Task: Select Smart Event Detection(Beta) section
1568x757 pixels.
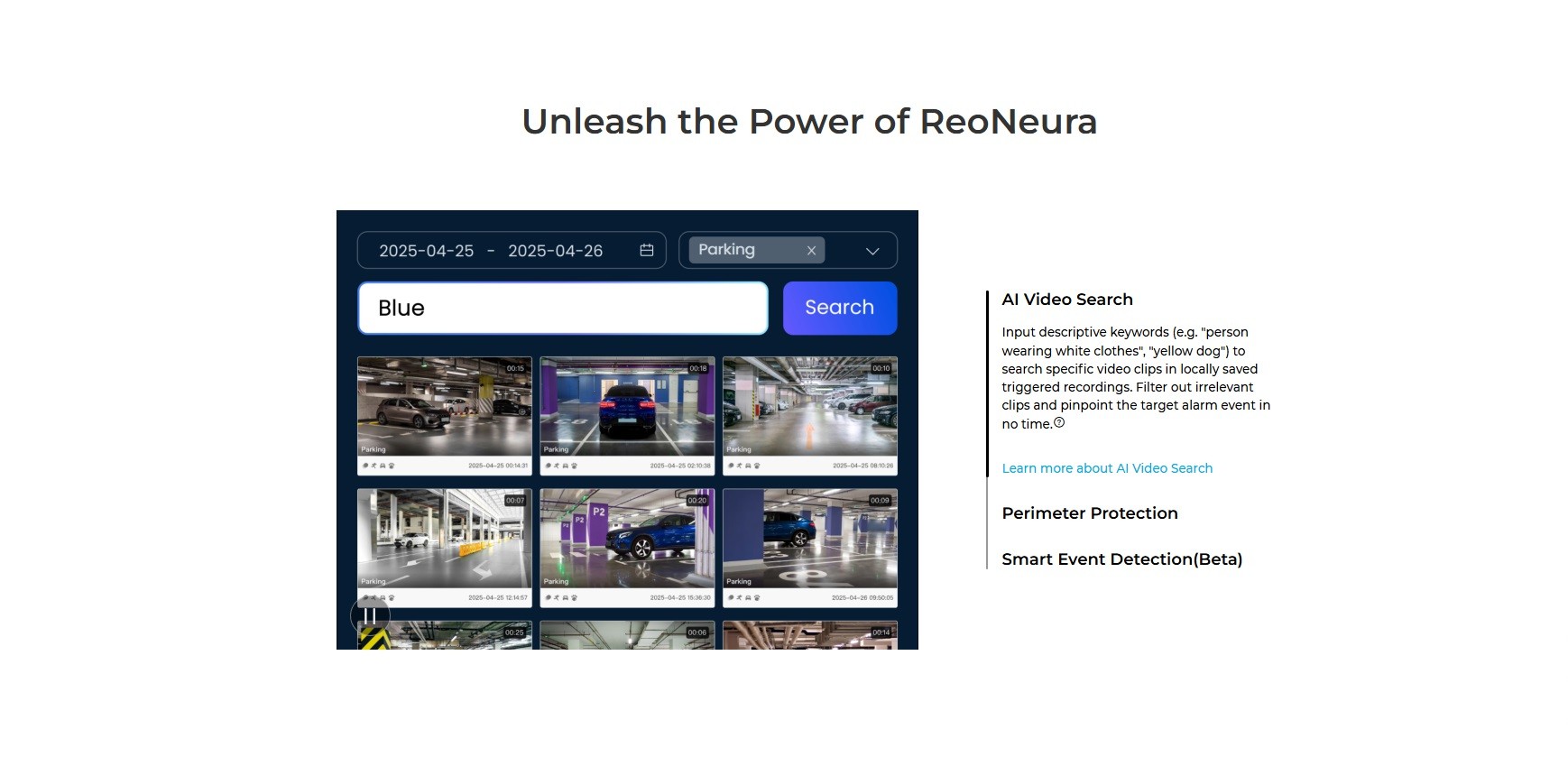Action: tap(1121, 559)
